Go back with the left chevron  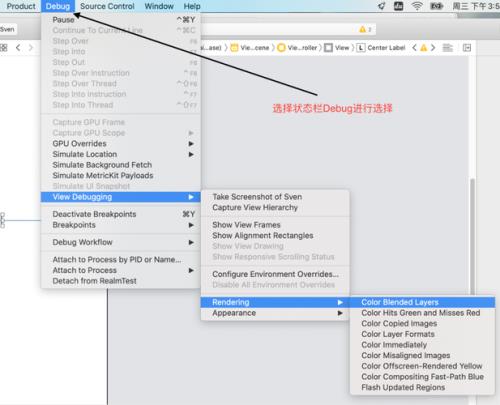pyautogui.click(x=18, y=48)
